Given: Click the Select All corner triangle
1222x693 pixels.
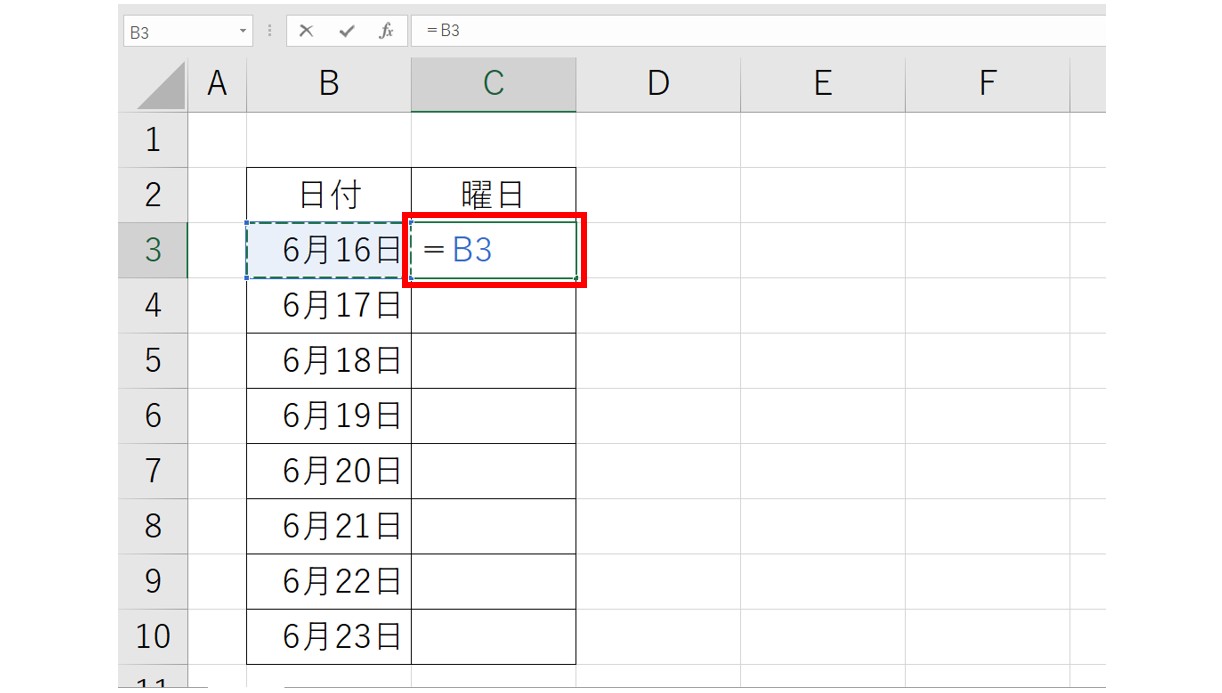Looking at the screenshot, I should (x=162, y=87).
